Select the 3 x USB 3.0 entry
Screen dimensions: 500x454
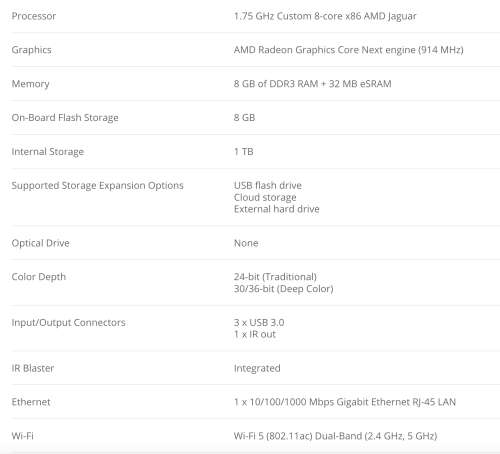(259, 323)
